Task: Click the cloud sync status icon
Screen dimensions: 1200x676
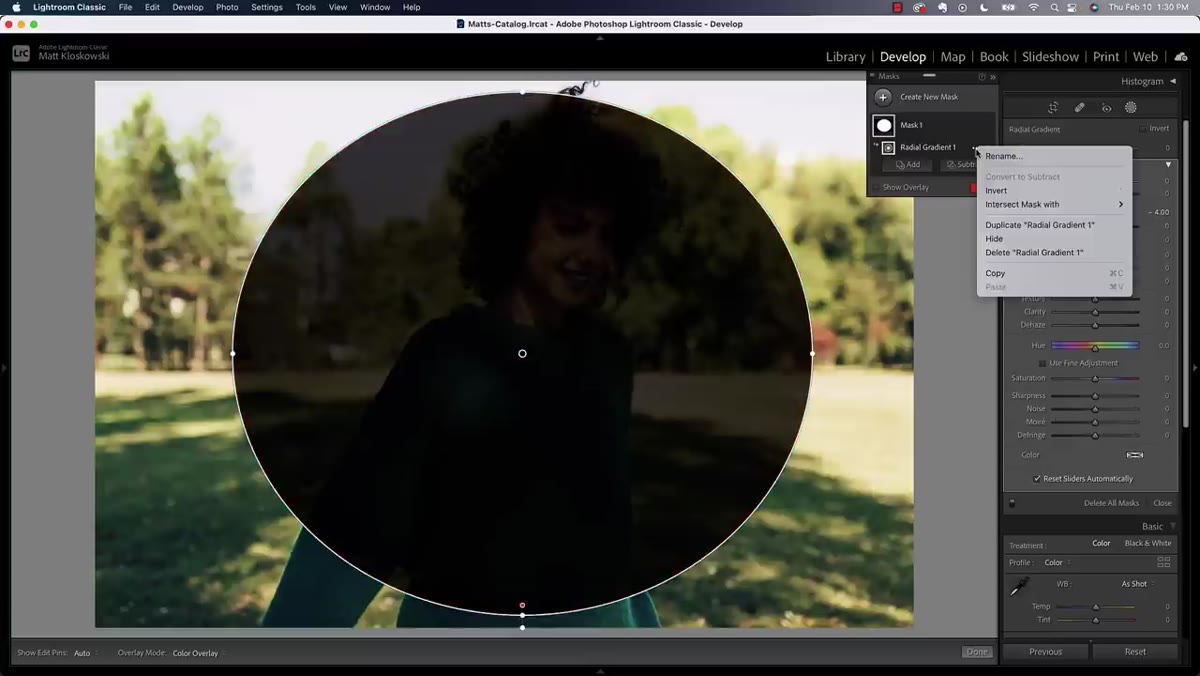Action: click(x=1181, y=57)
